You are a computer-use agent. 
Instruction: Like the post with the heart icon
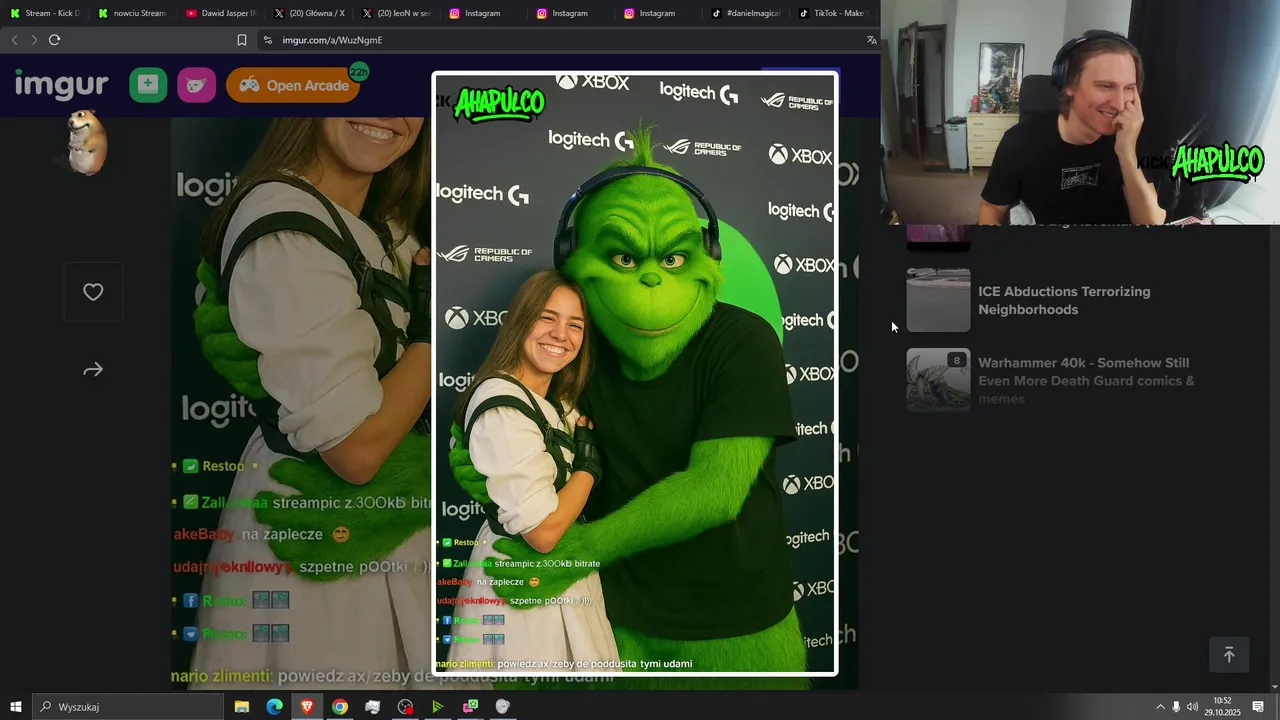(93, 292)
